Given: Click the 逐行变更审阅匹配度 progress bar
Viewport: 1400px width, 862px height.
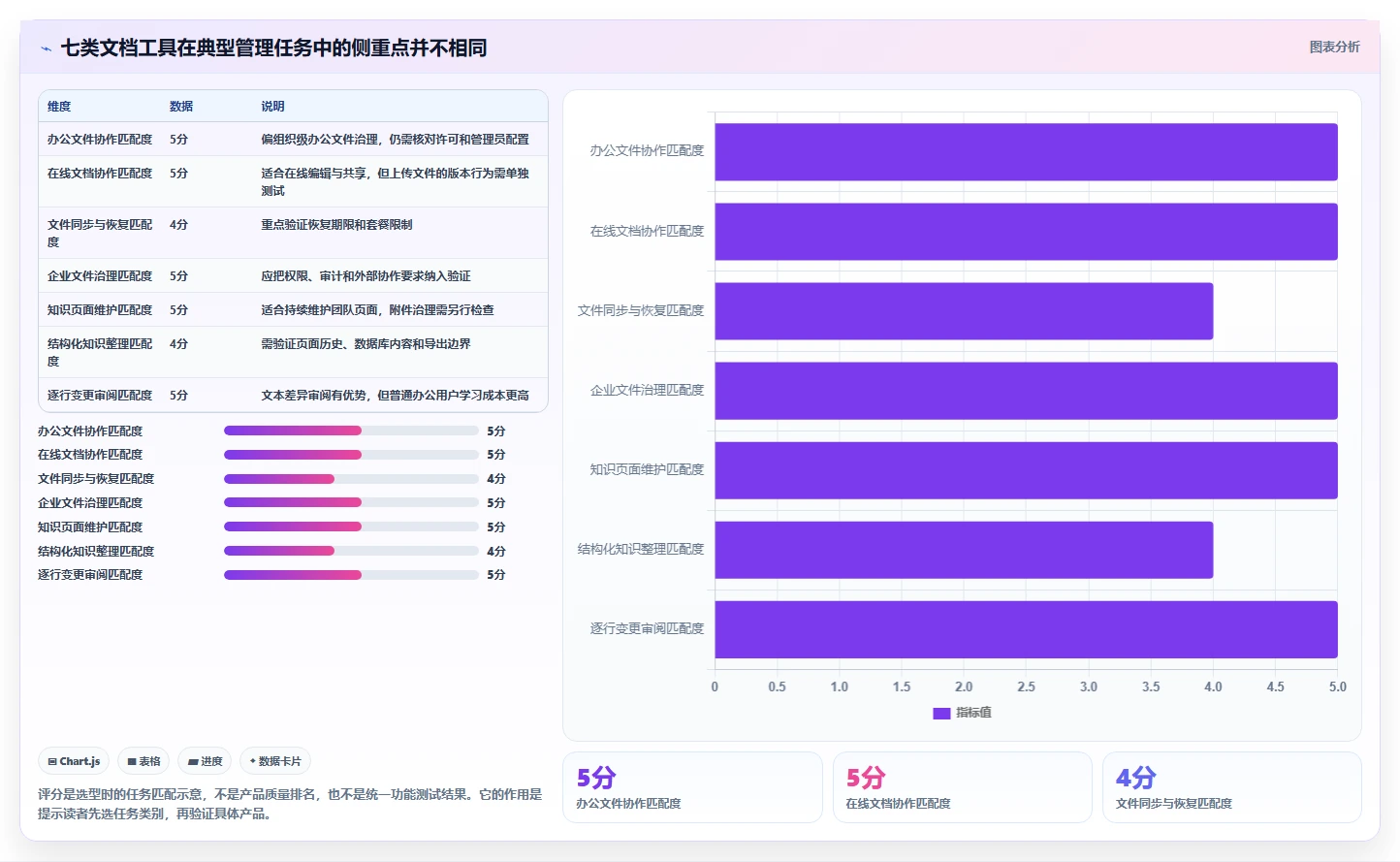Looking at the screenshot, I should (x=351, y=575).
